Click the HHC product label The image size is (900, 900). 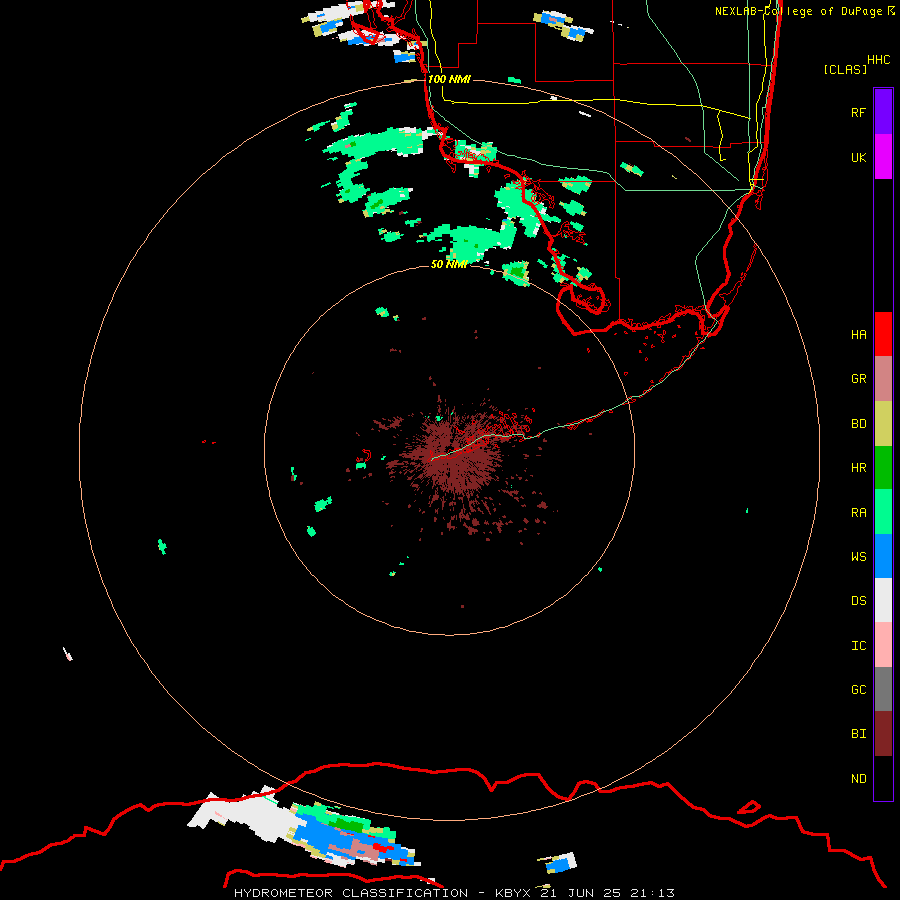point(879,60)
